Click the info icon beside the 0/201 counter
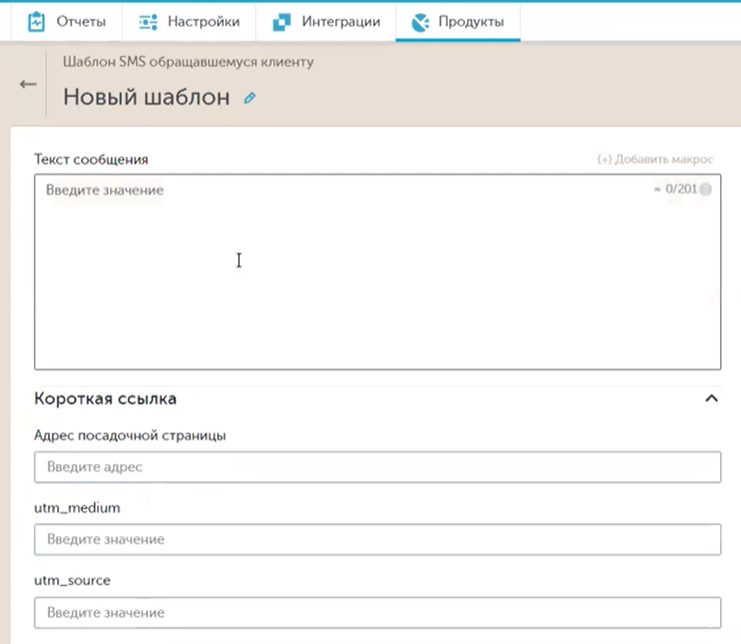Image resolution: width=741 pixels, height=644 pixels. point(706,190)
